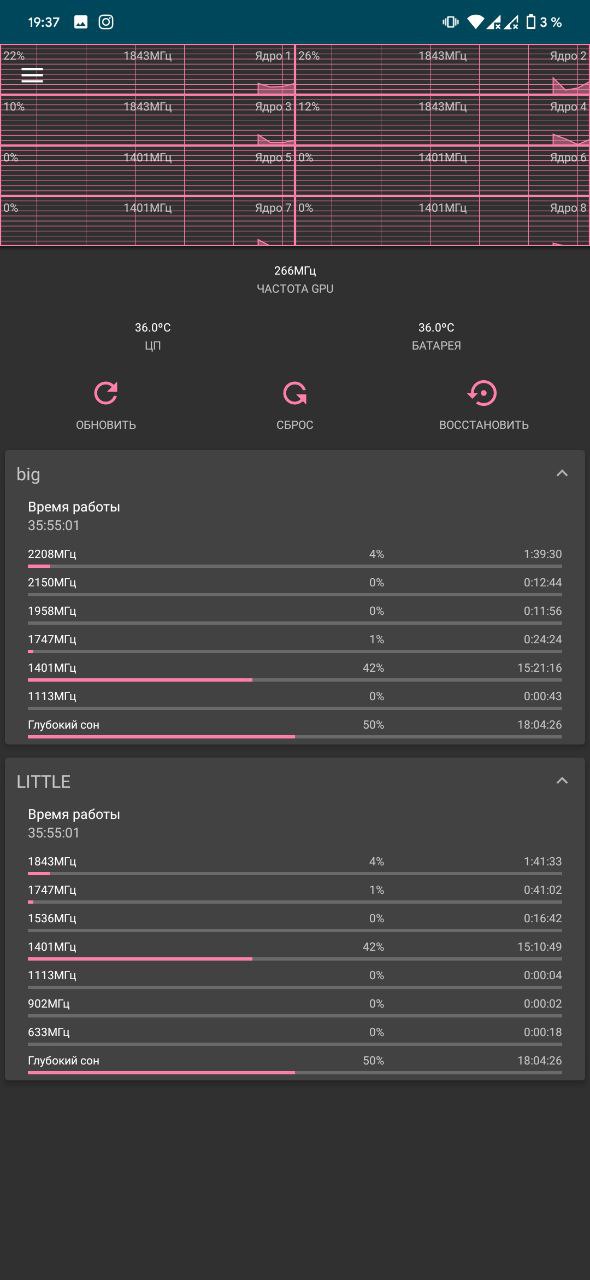Viewport: 590px width, 1280px height.
Task: Select the Ядро 1 core graph
Action: pos(148,70)
